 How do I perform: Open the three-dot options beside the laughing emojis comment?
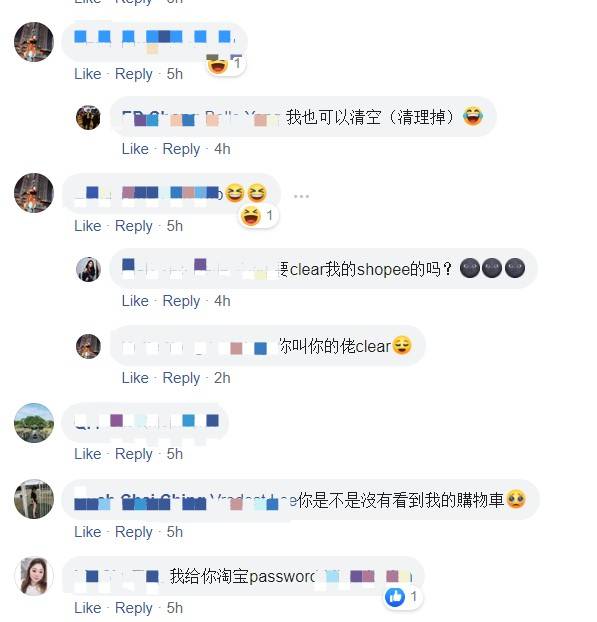click(x=301, y=196)
